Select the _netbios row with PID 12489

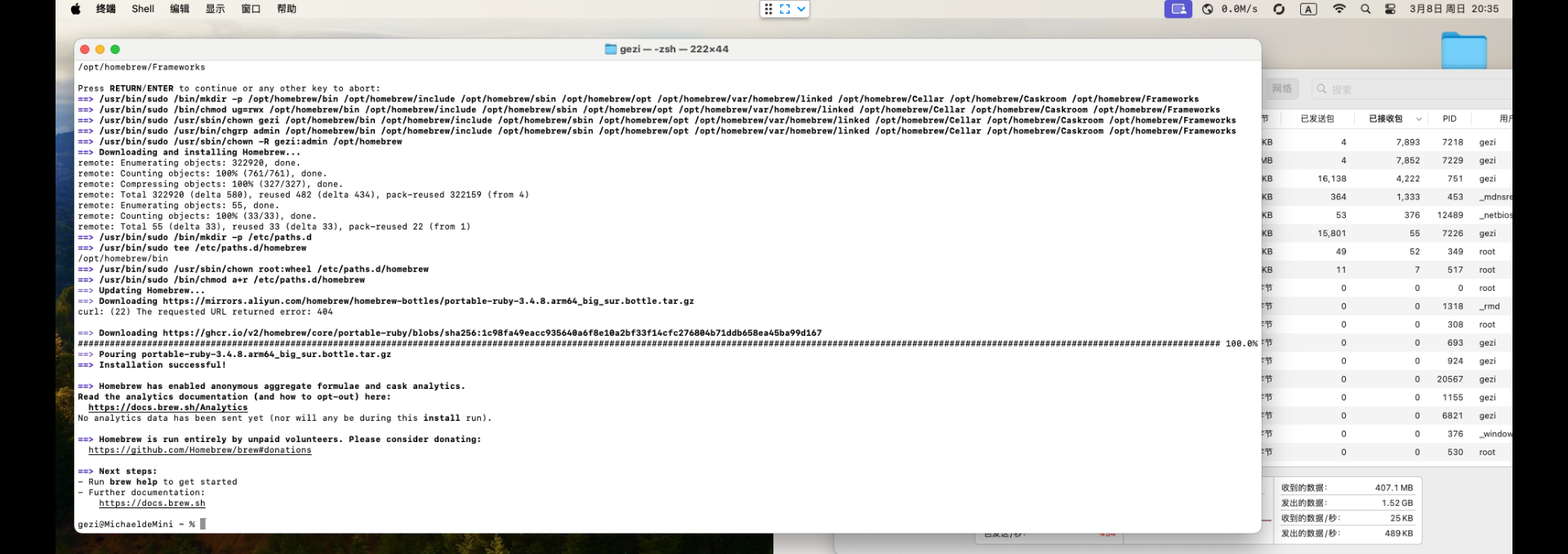point(1387,215)
